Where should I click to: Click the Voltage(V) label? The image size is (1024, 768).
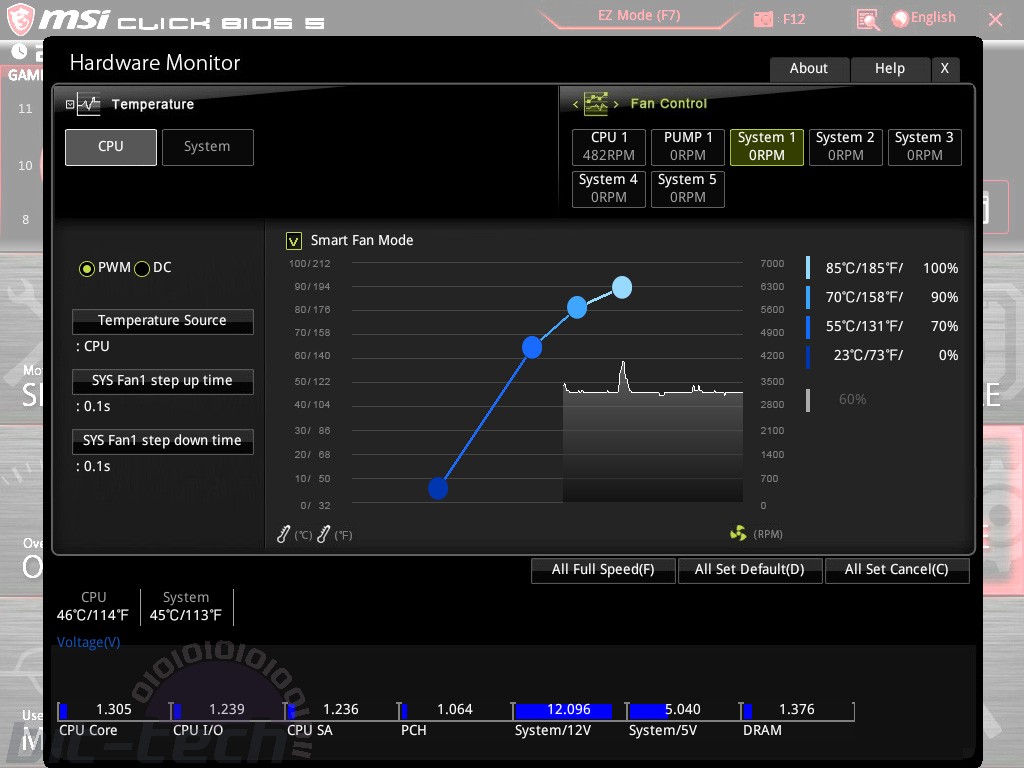coord(89,643)
